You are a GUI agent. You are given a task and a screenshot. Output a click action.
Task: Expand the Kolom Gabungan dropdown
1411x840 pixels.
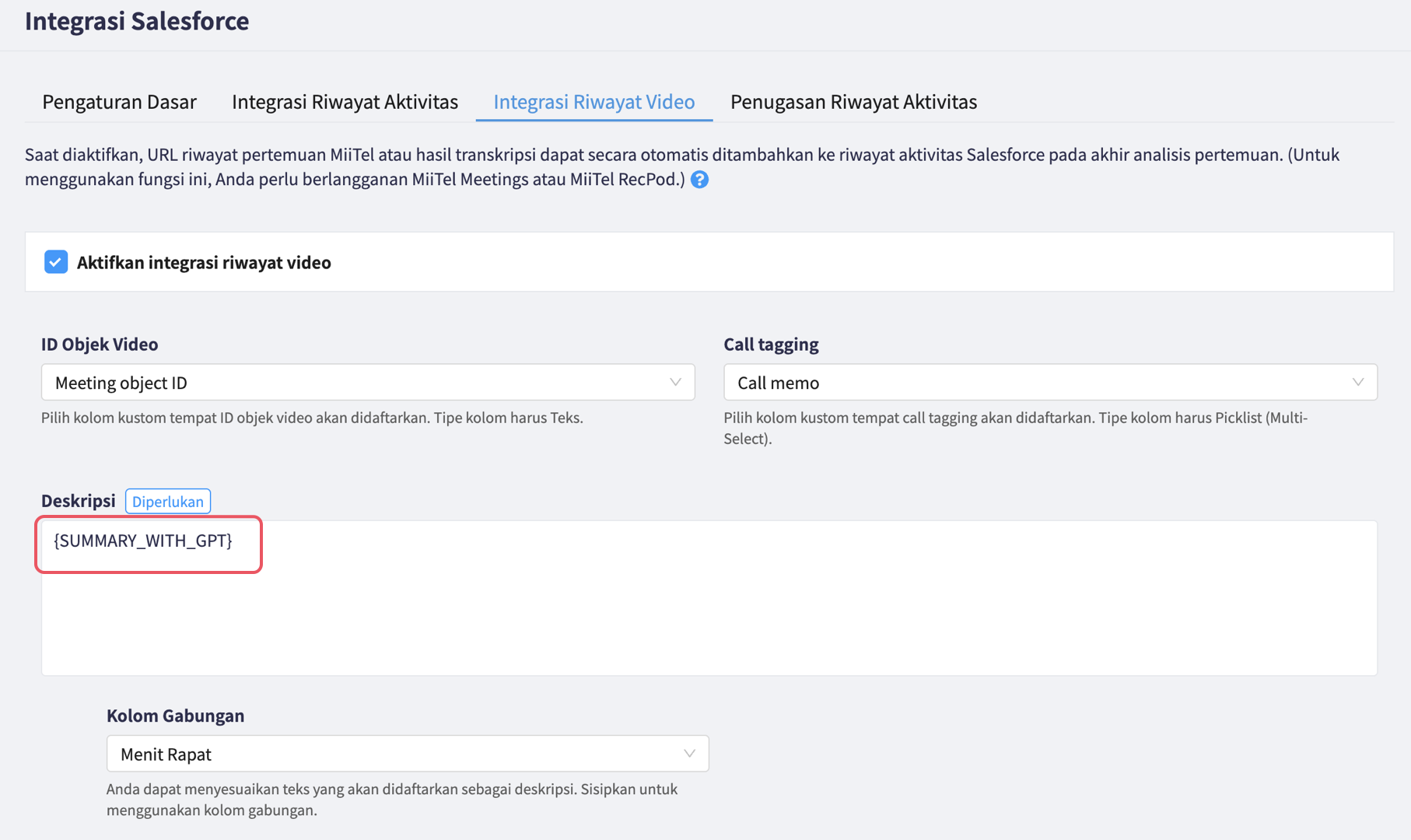pyautogui.click(x=408, y=754)
